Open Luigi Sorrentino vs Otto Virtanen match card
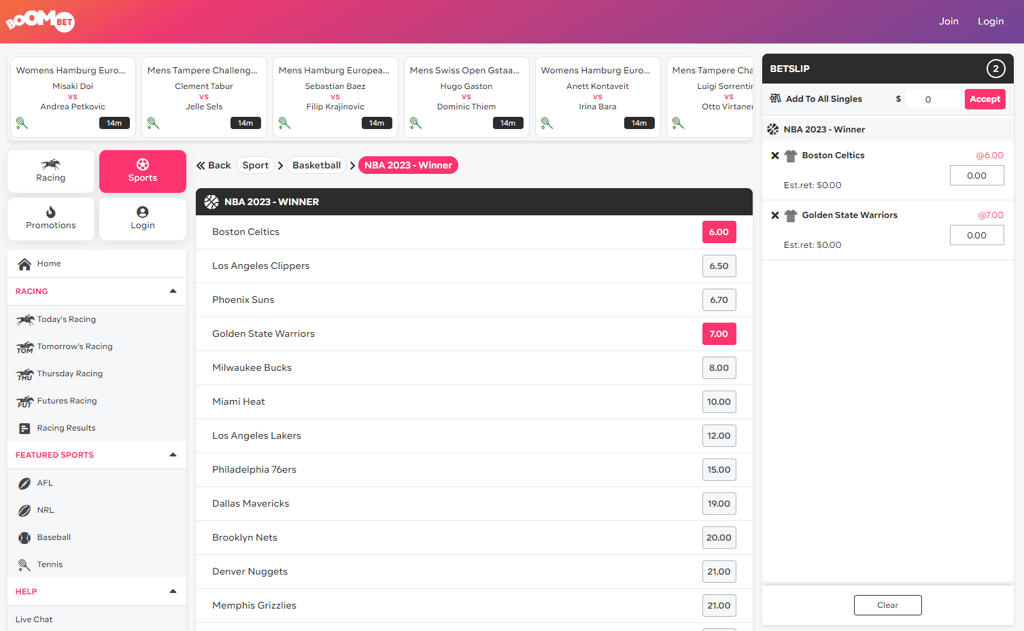 click(x=710, y=97)
